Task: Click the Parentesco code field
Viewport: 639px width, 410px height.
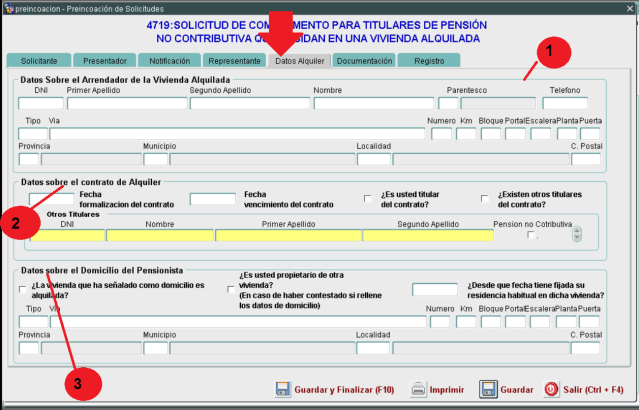Action: click(448, 103)
